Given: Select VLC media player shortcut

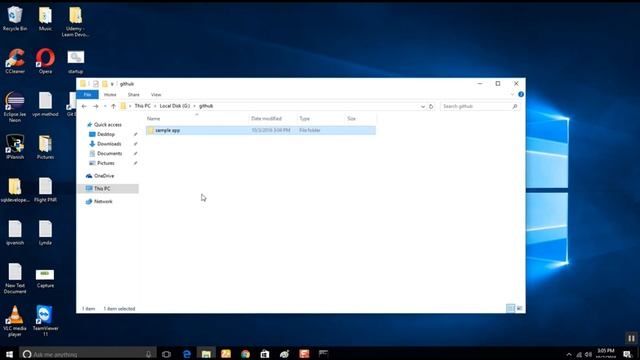Looking at the screenshot, I should pyautogui.click(x=15, y=321).
